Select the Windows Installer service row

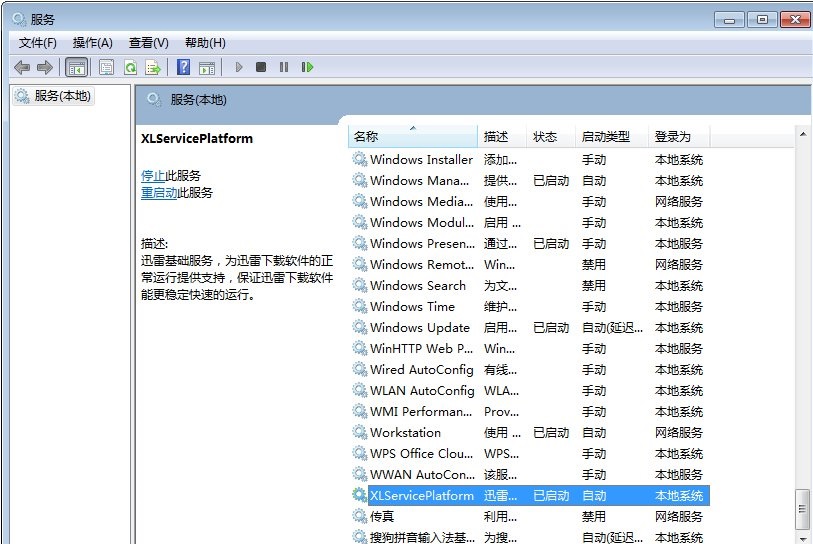click(529, 160)
